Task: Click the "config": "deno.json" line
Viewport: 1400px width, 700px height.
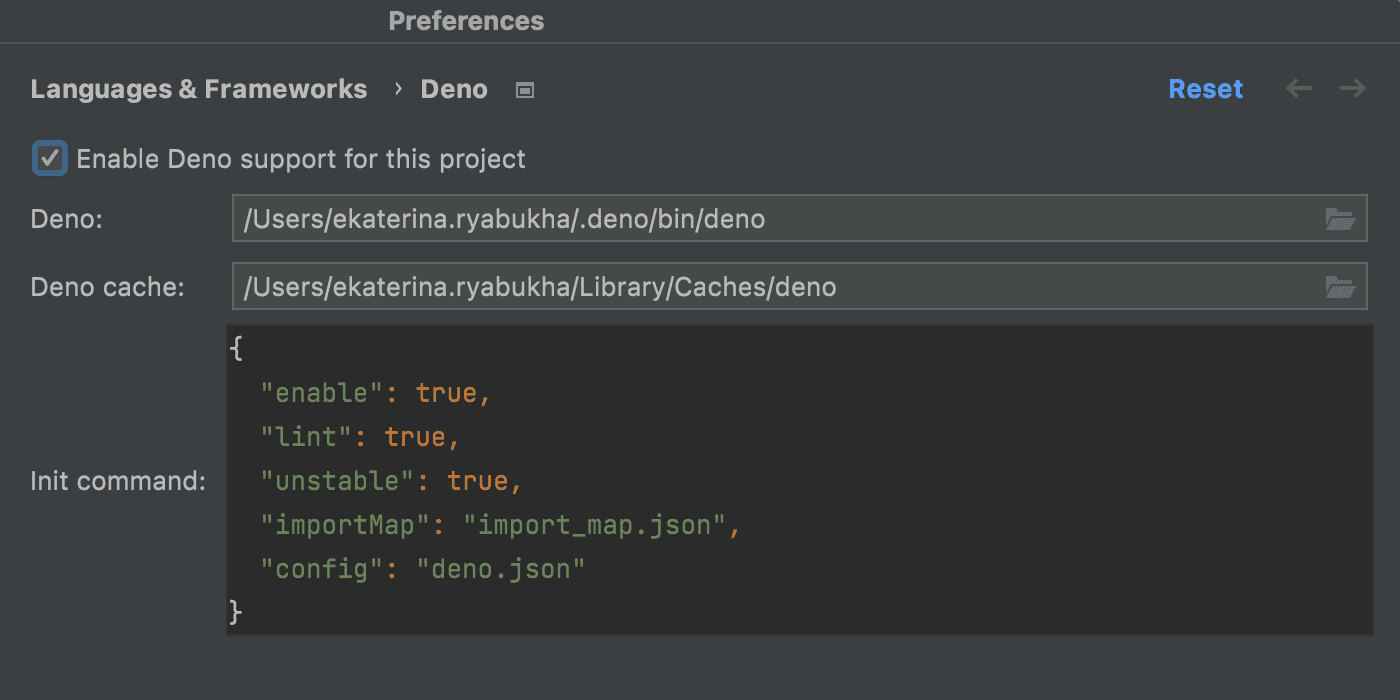Action: (x=422, y=569)
